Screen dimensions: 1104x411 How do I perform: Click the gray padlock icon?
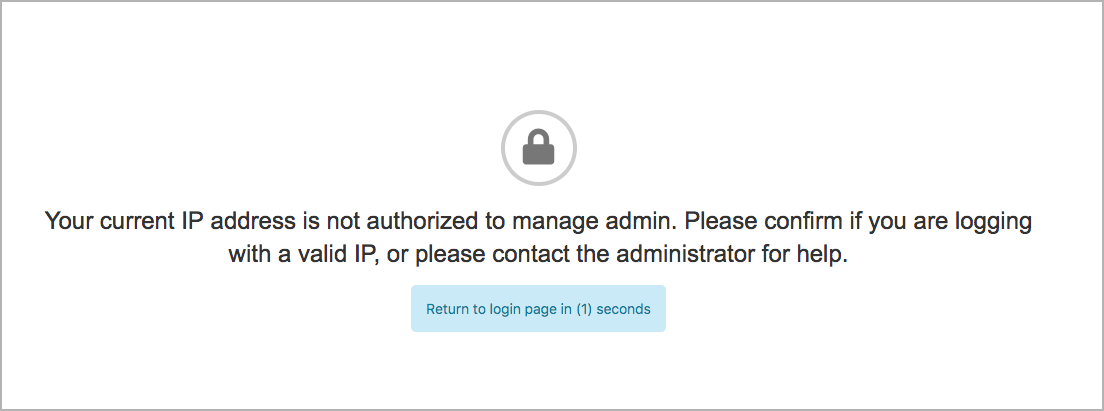[539, 147]
